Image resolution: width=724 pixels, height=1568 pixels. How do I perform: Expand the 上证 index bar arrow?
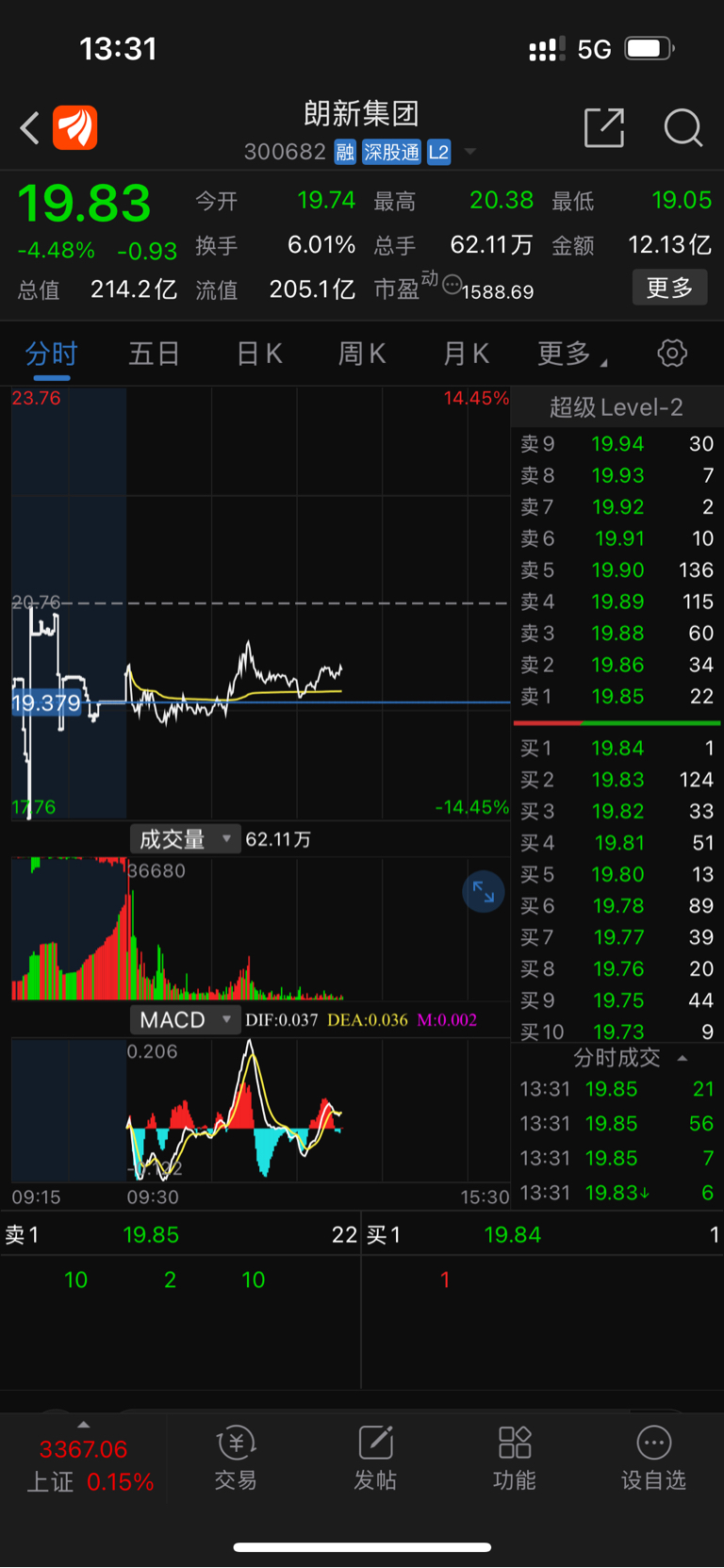pyautogui.click(x=83, y=1425)
